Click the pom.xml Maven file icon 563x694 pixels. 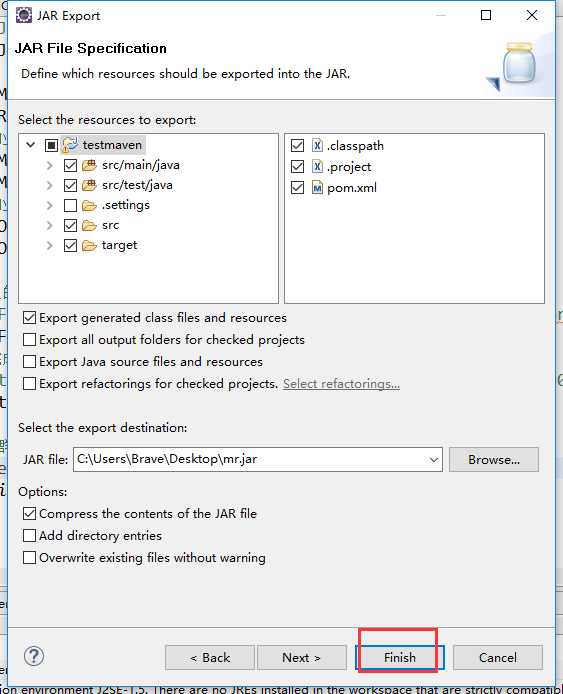[317, 188]
